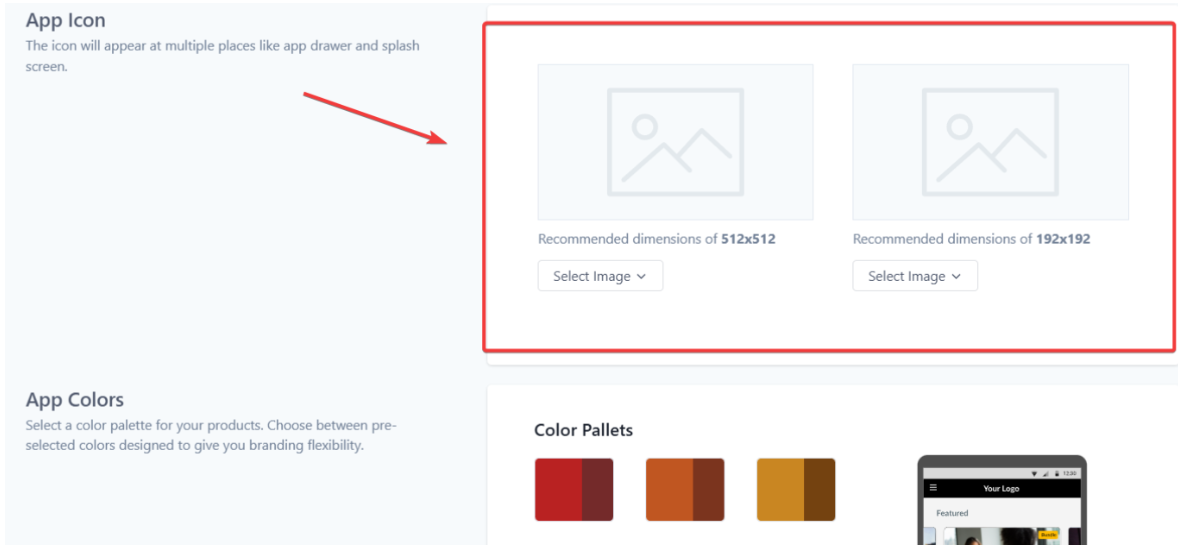Pick the golden yellow color palette
The image size is (1178, 551).
point(796,489)
